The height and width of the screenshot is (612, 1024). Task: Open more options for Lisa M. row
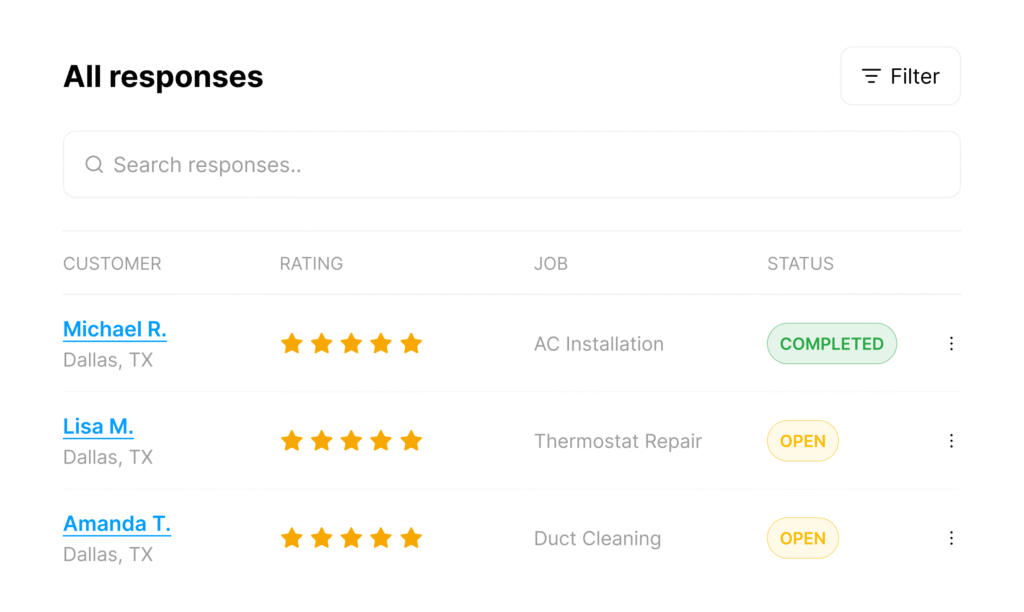951,441
